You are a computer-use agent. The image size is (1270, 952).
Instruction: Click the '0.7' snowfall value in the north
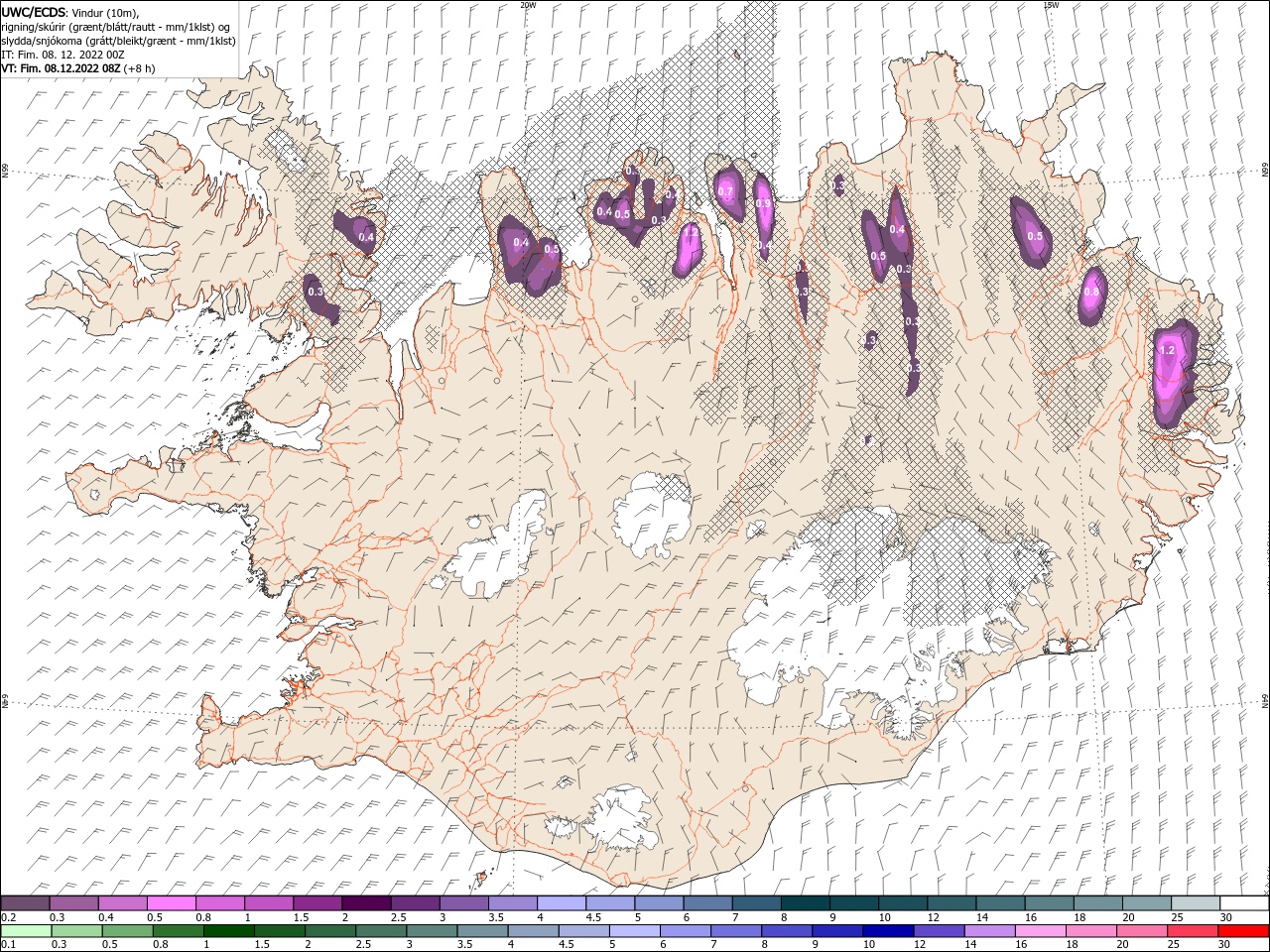click(x=725, y=191)
